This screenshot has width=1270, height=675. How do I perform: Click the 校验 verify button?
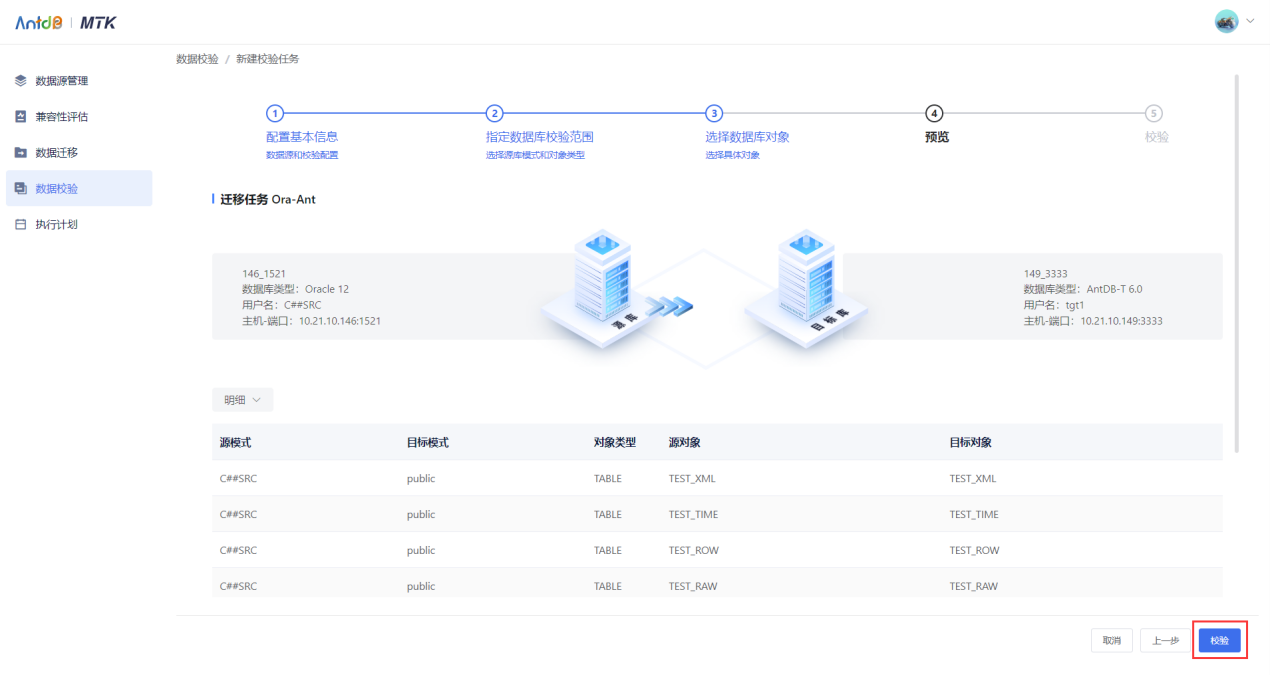click(1220, 640)
